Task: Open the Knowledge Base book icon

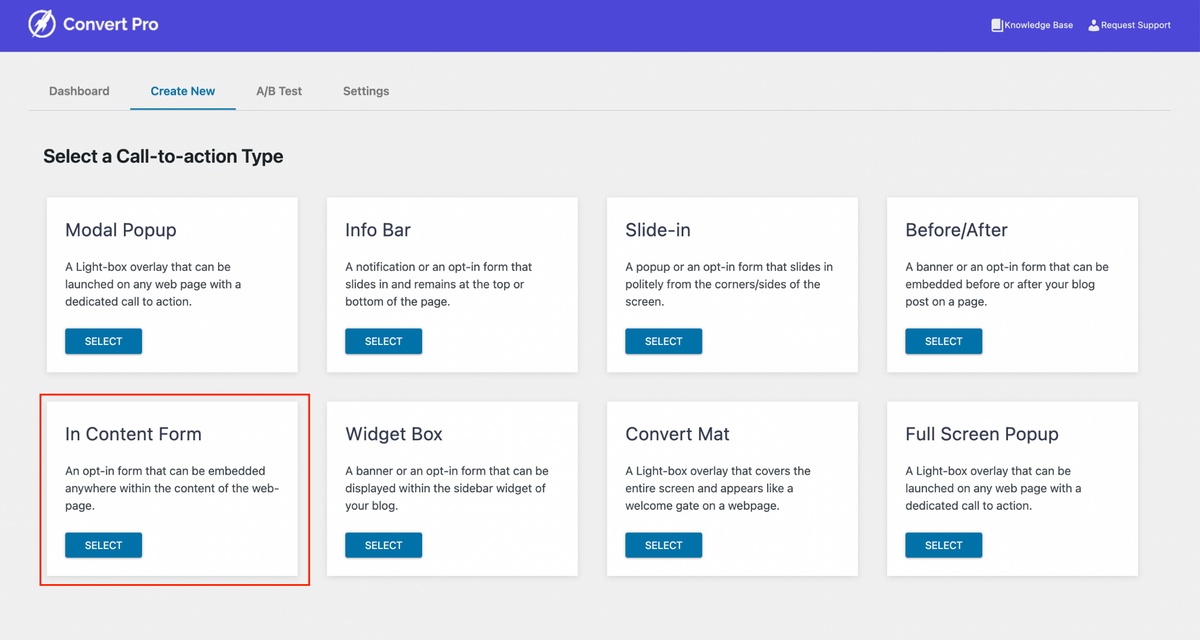Action: click(x=995, y=25)
